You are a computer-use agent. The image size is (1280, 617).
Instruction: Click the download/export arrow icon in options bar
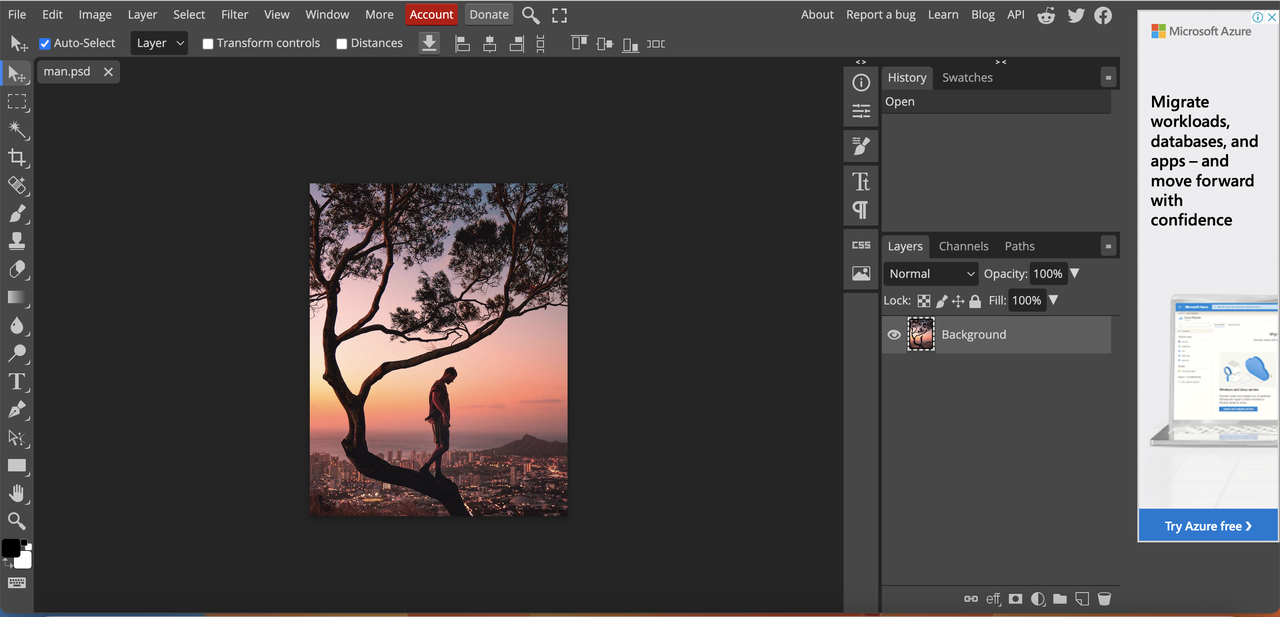tap(429, 43)
